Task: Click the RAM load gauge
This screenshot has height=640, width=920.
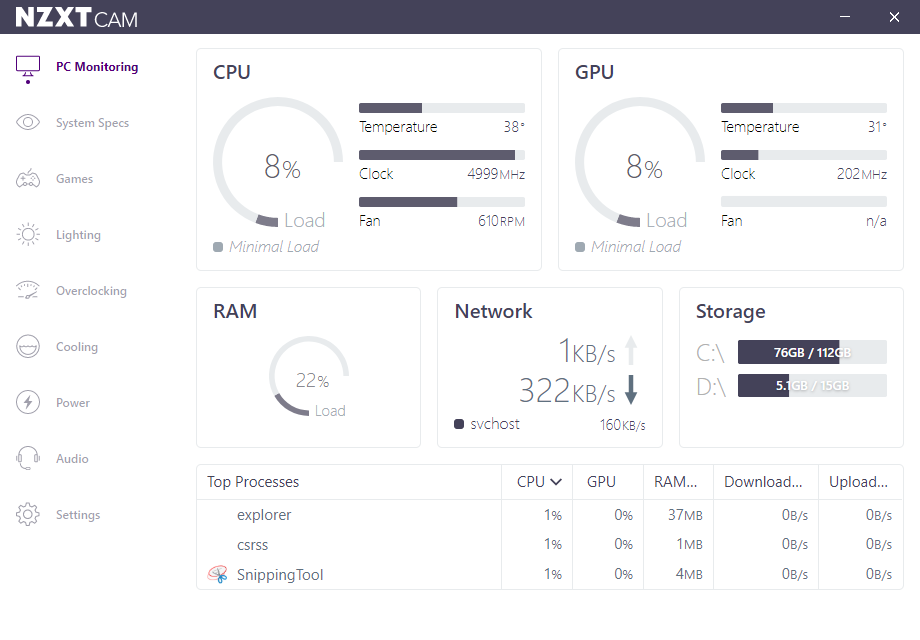Action: tap(309, 376)
